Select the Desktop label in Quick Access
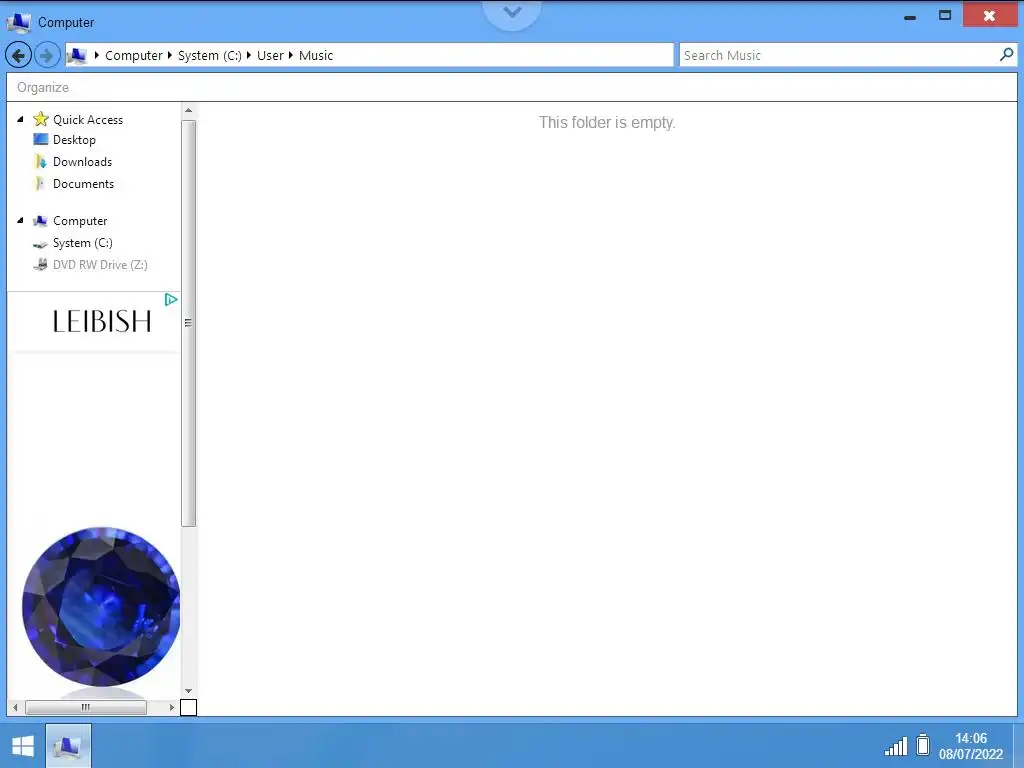This screenshot has width=1024, height=768. tap(74, 140)
